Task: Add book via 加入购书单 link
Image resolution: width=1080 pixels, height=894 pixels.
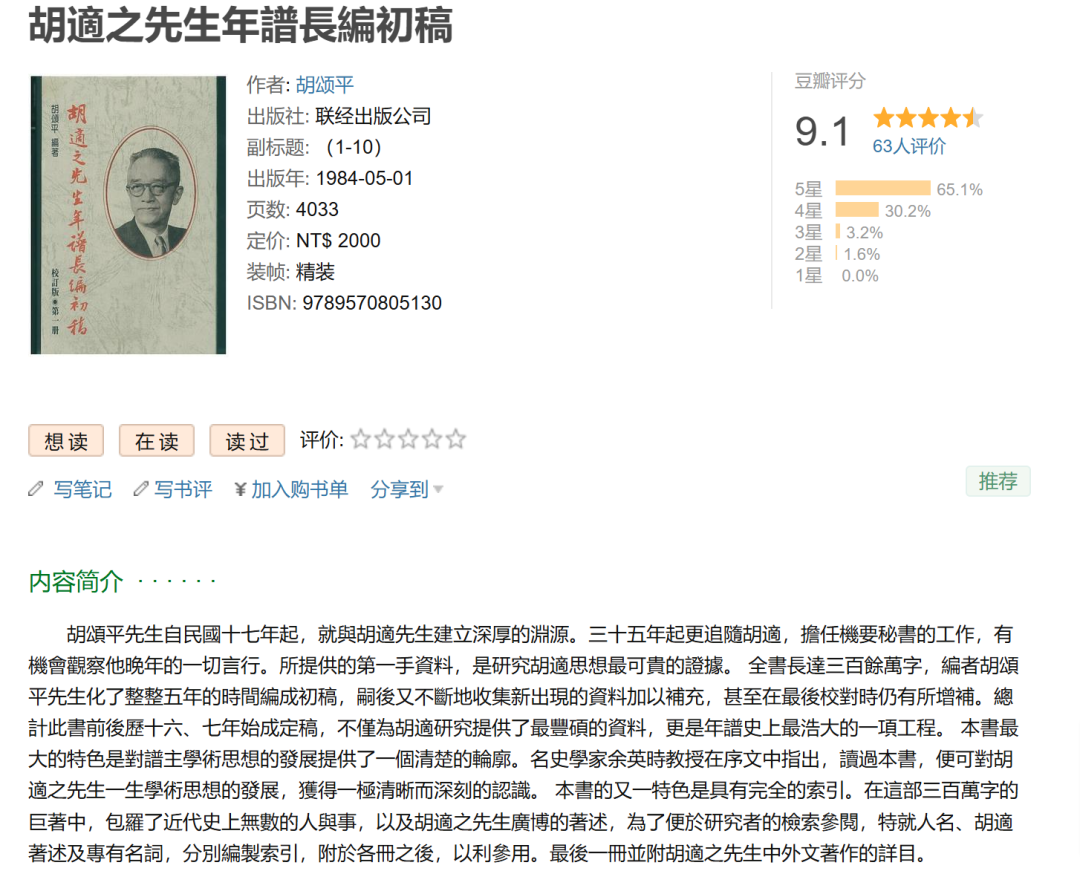Action: tap(300, 490)
